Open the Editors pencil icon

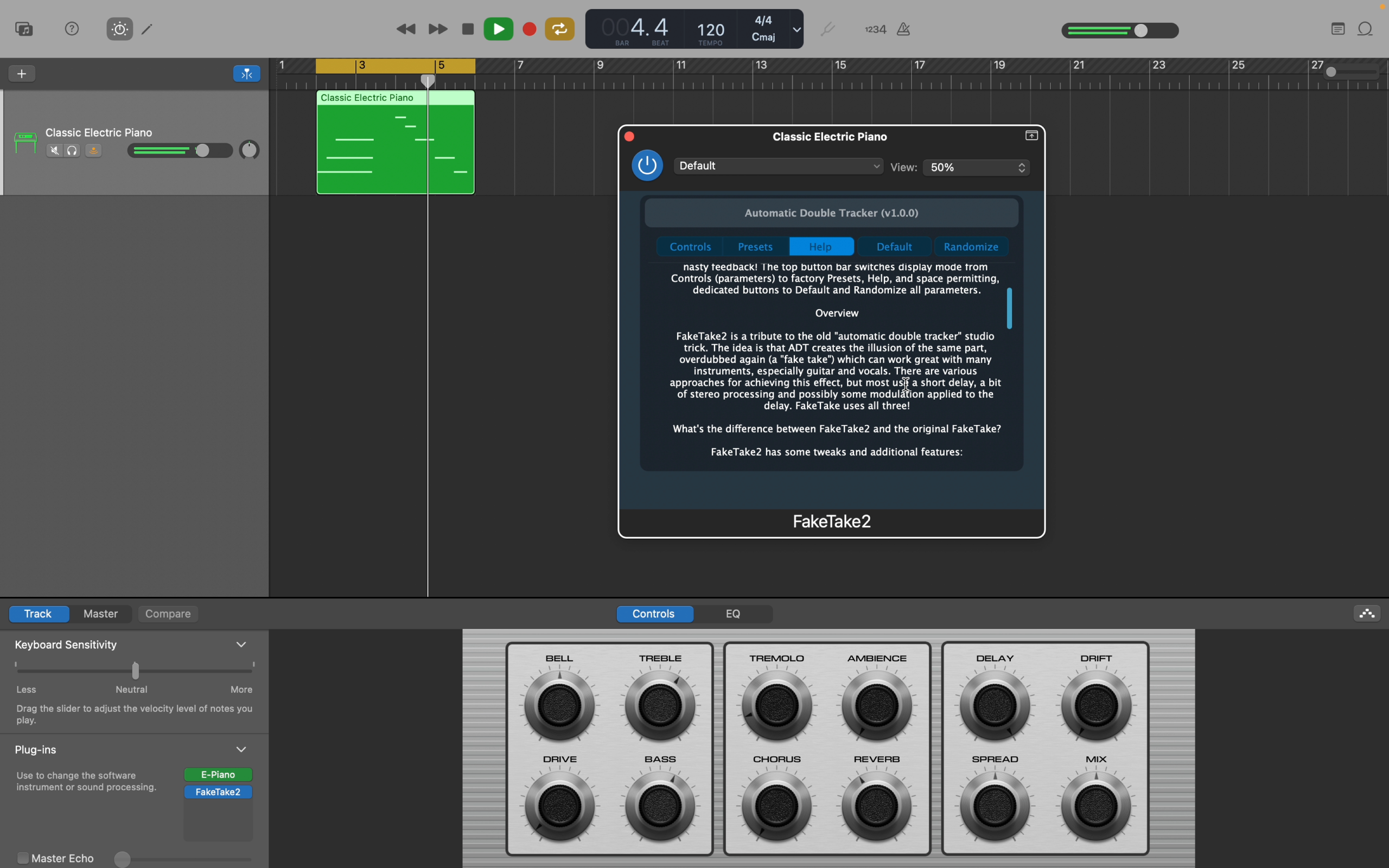point(148,29)
